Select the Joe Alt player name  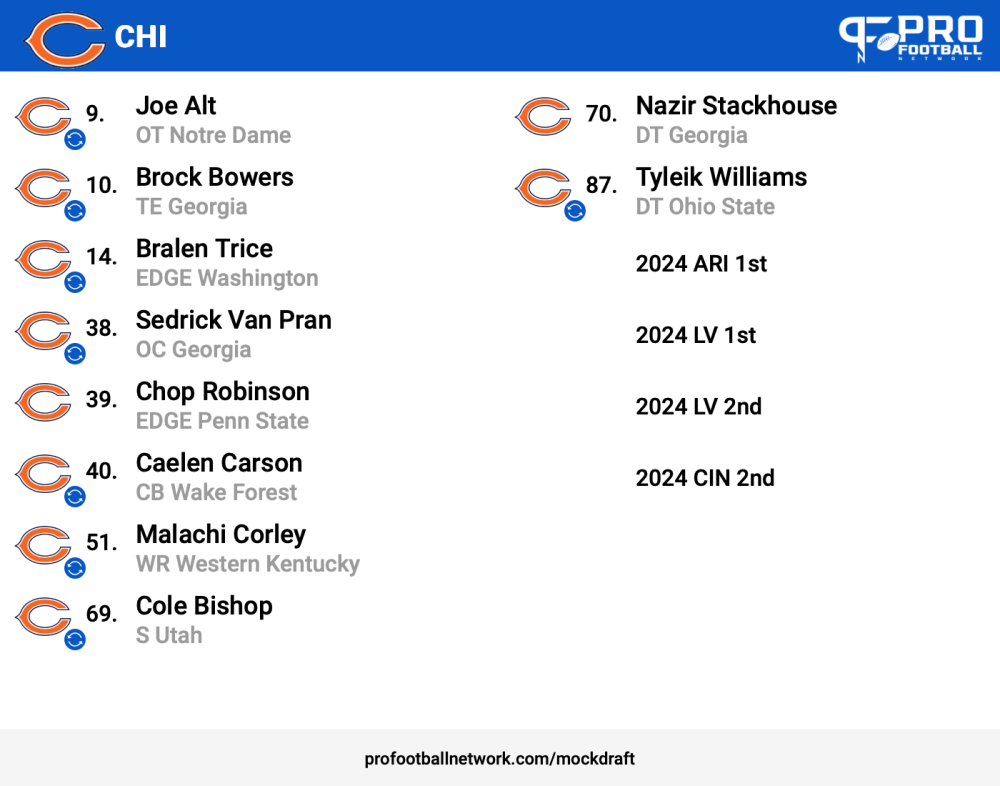(x=176, y=106)
